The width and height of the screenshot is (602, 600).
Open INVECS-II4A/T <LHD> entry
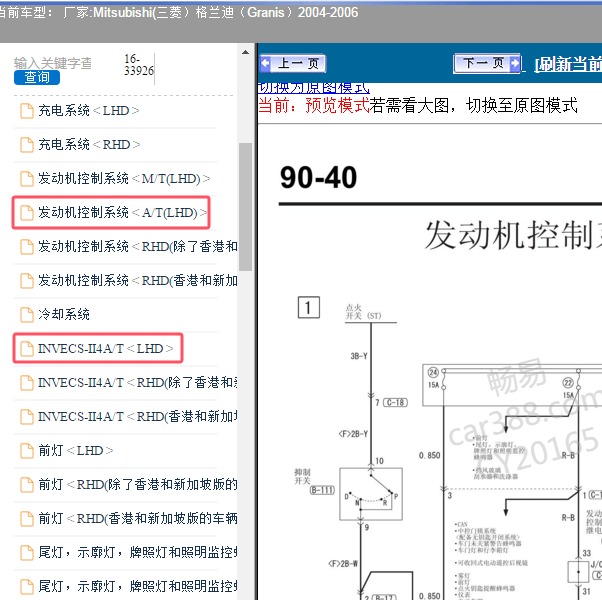[105, 349]
